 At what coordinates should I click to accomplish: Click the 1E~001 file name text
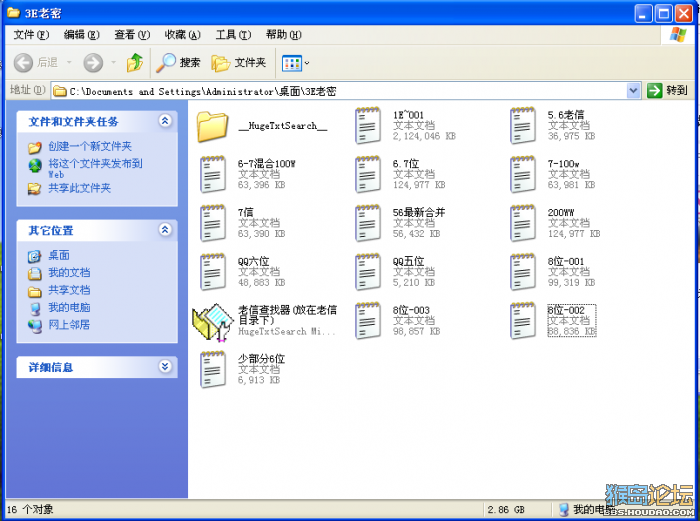click(x=408, y=115)
